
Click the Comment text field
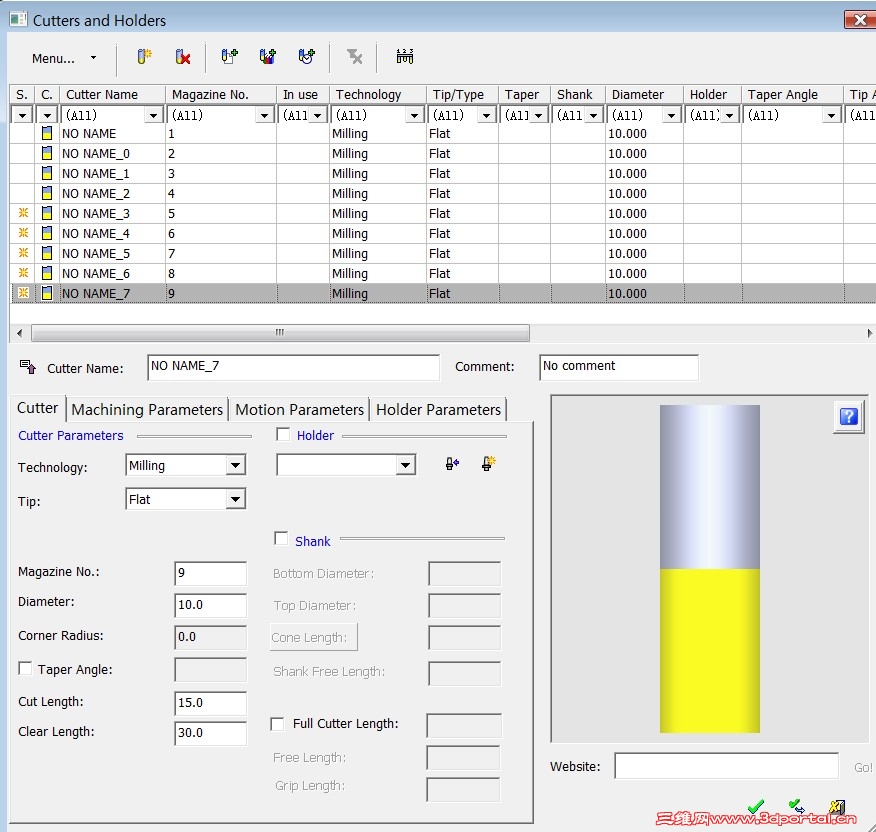click(x=619, y=367)
